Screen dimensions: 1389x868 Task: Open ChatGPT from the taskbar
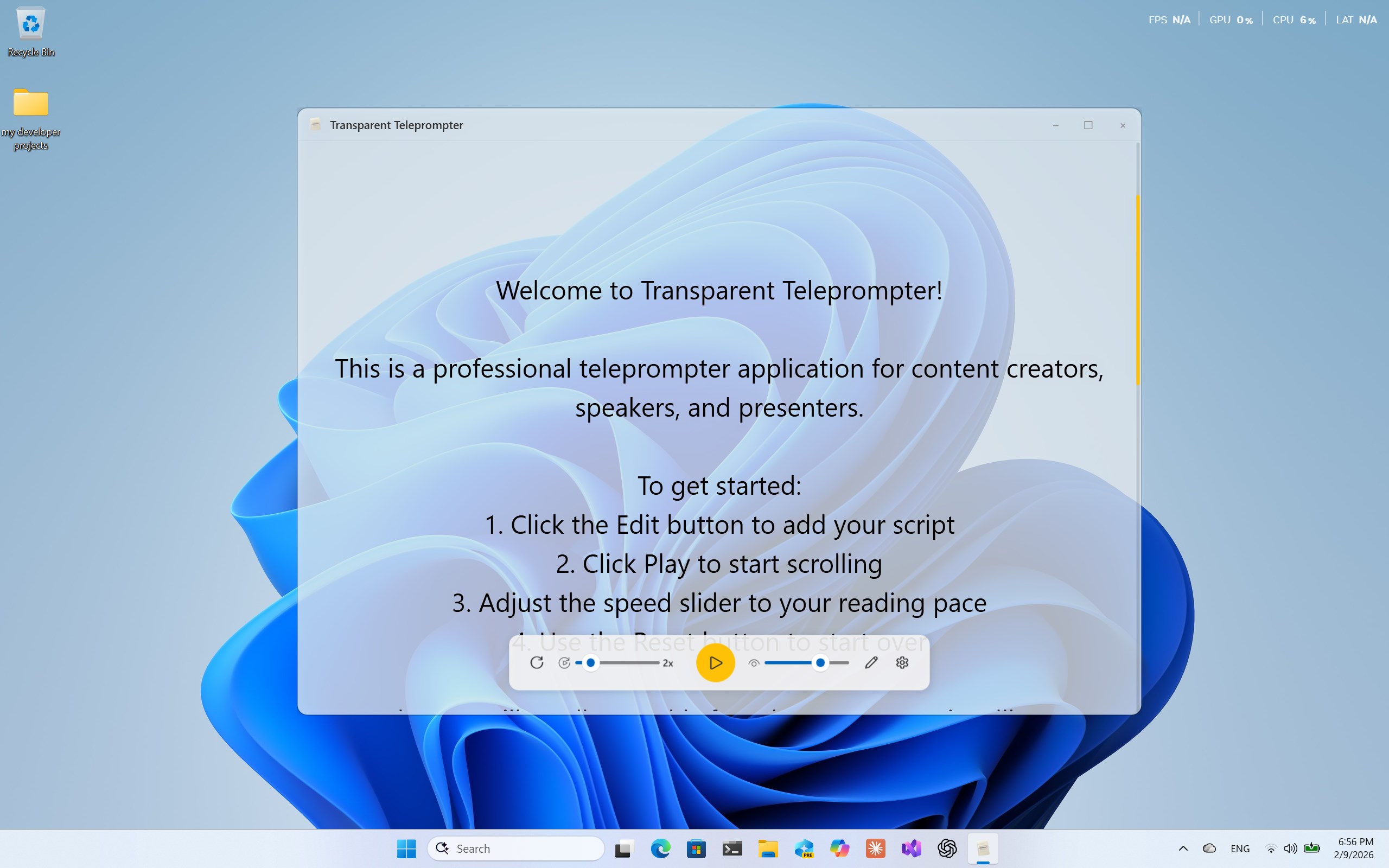(947, 848)
